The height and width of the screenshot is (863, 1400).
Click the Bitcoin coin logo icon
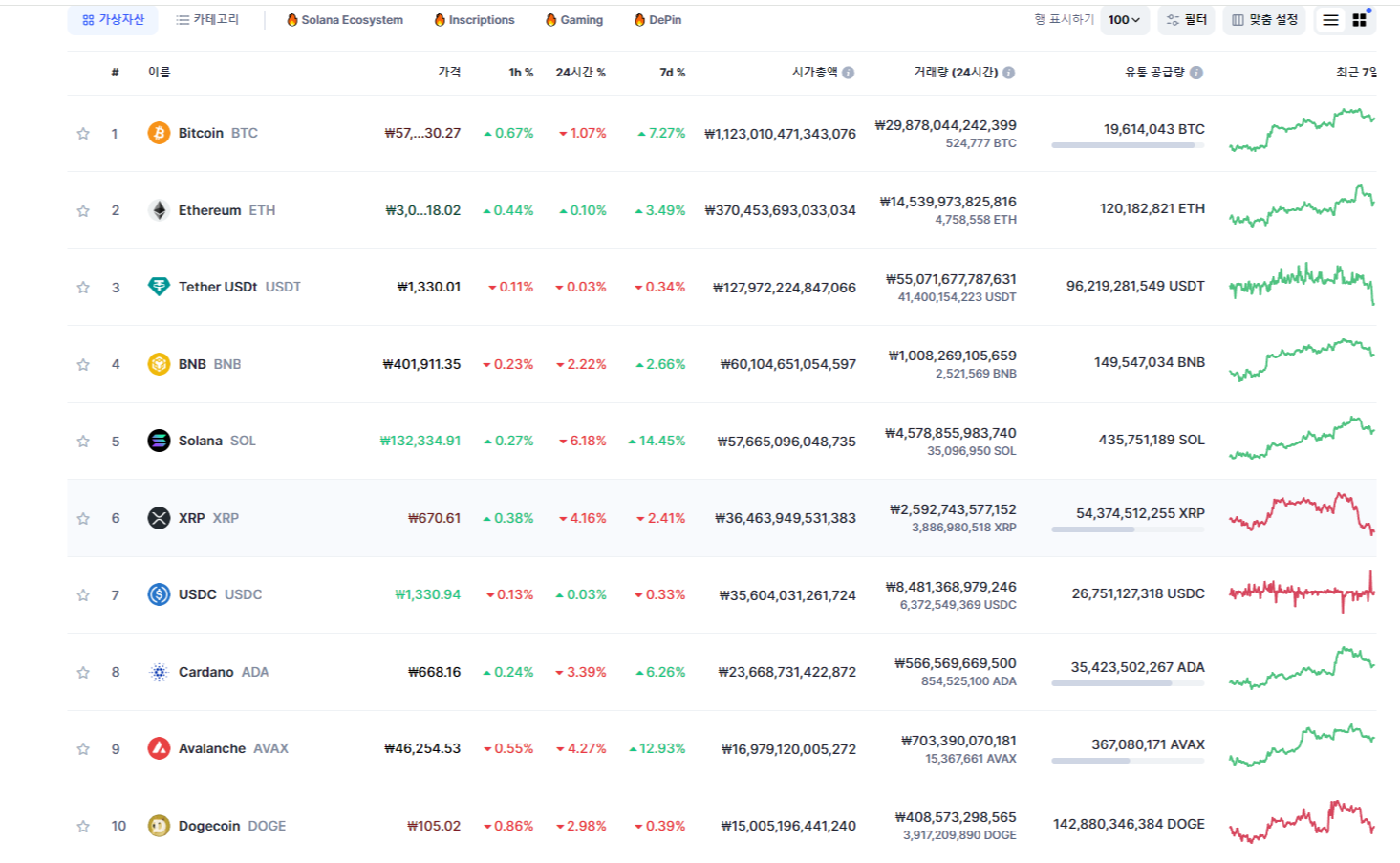pos(159,133)
